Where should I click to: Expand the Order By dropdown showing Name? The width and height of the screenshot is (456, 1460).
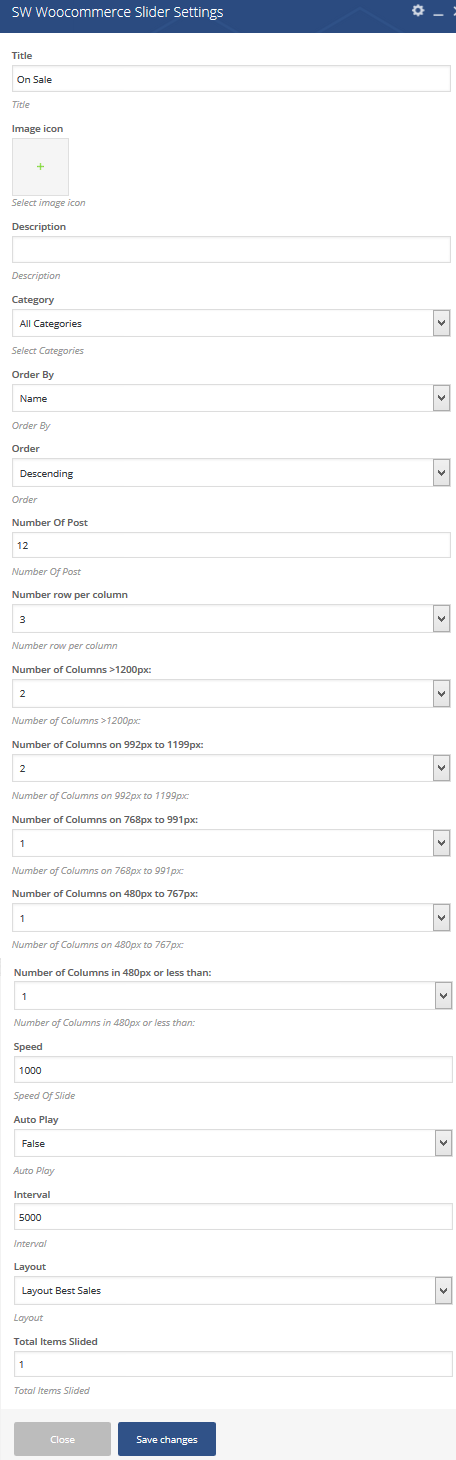[x=231, y=398]
